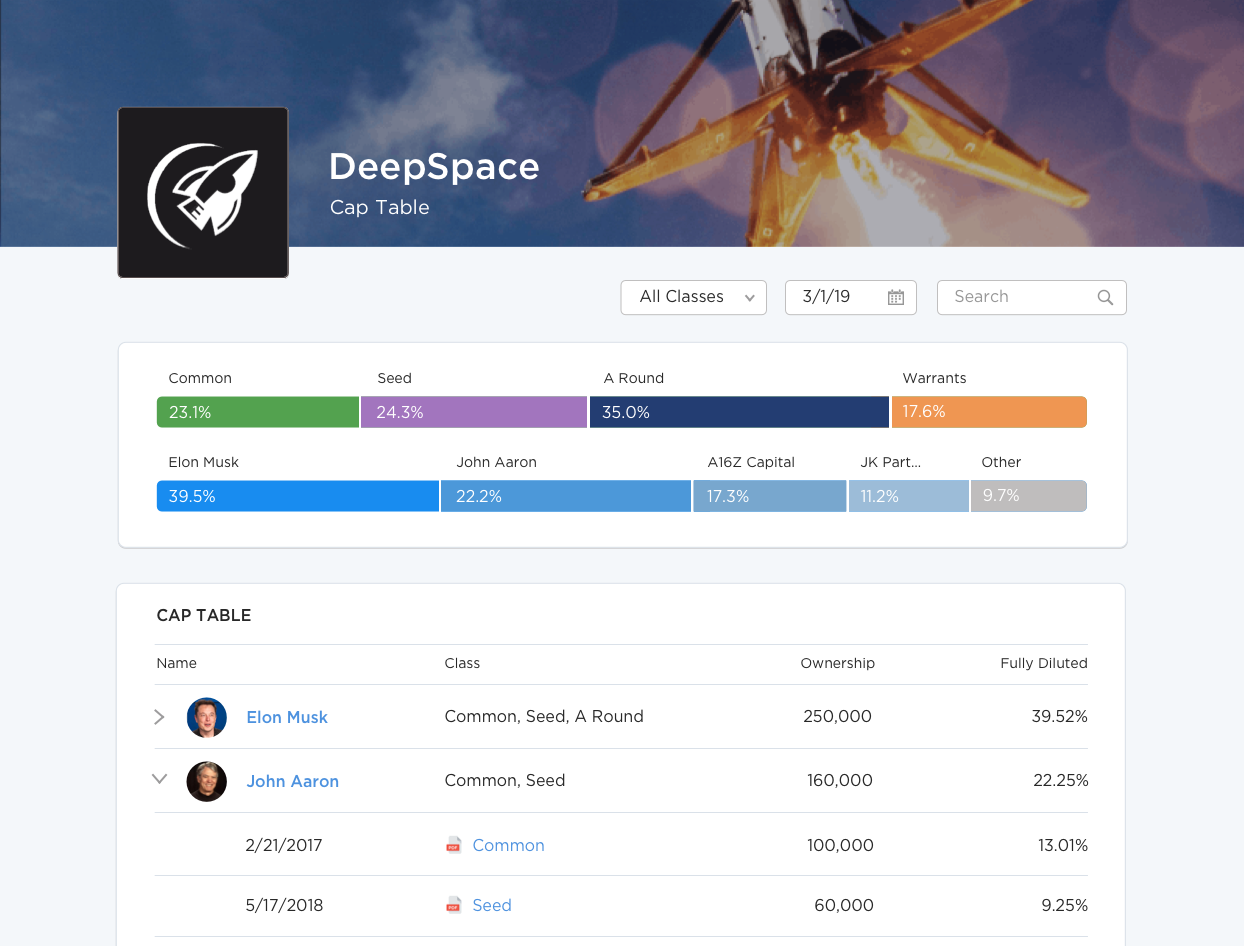This screenshot has width=1244, height=946.
Task: Select the JK Part... 11.2% bar
Action: (909, 496)
